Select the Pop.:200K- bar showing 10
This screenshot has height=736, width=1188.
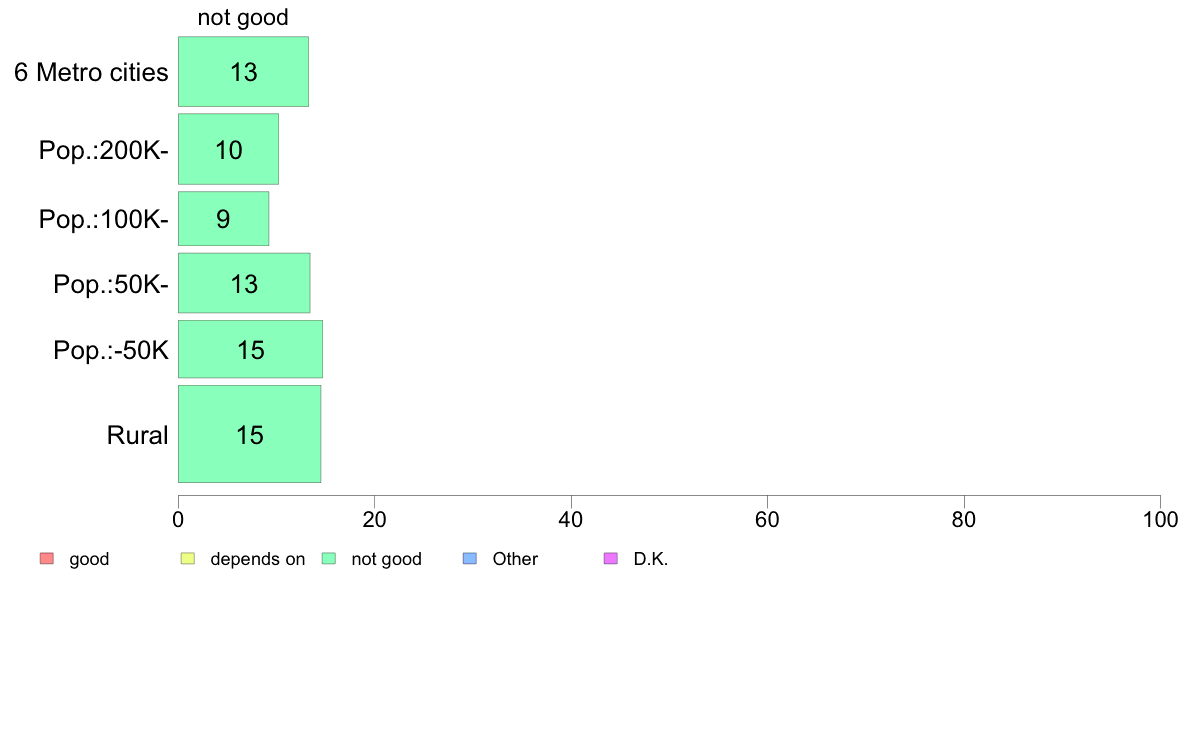click(228, 149)
